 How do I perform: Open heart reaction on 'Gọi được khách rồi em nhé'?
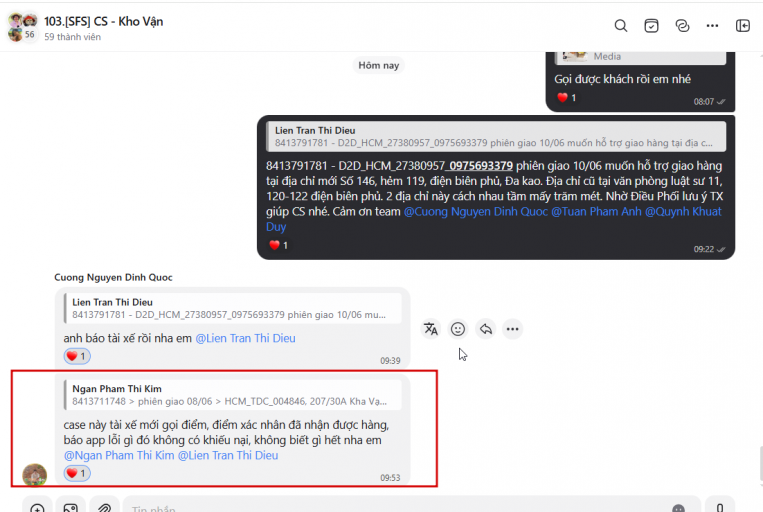(x=566, y=97)
